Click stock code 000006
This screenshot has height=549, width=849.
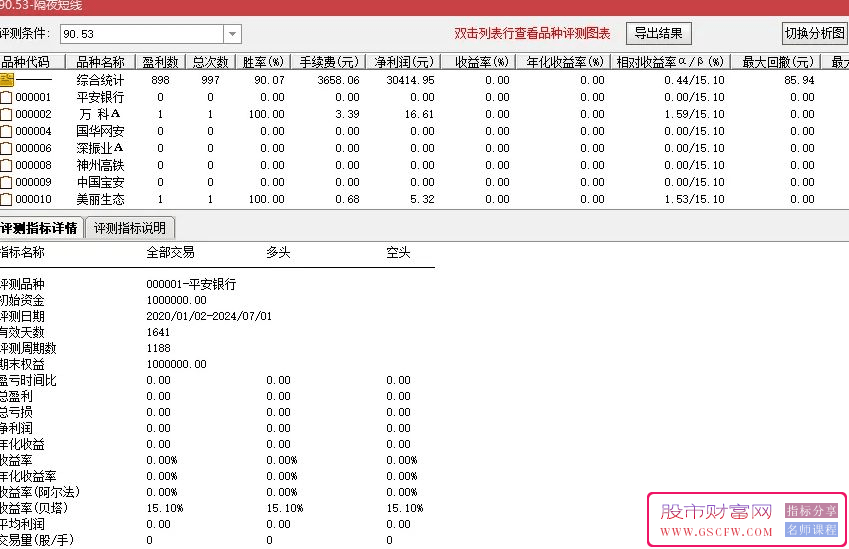coord(34,148)
